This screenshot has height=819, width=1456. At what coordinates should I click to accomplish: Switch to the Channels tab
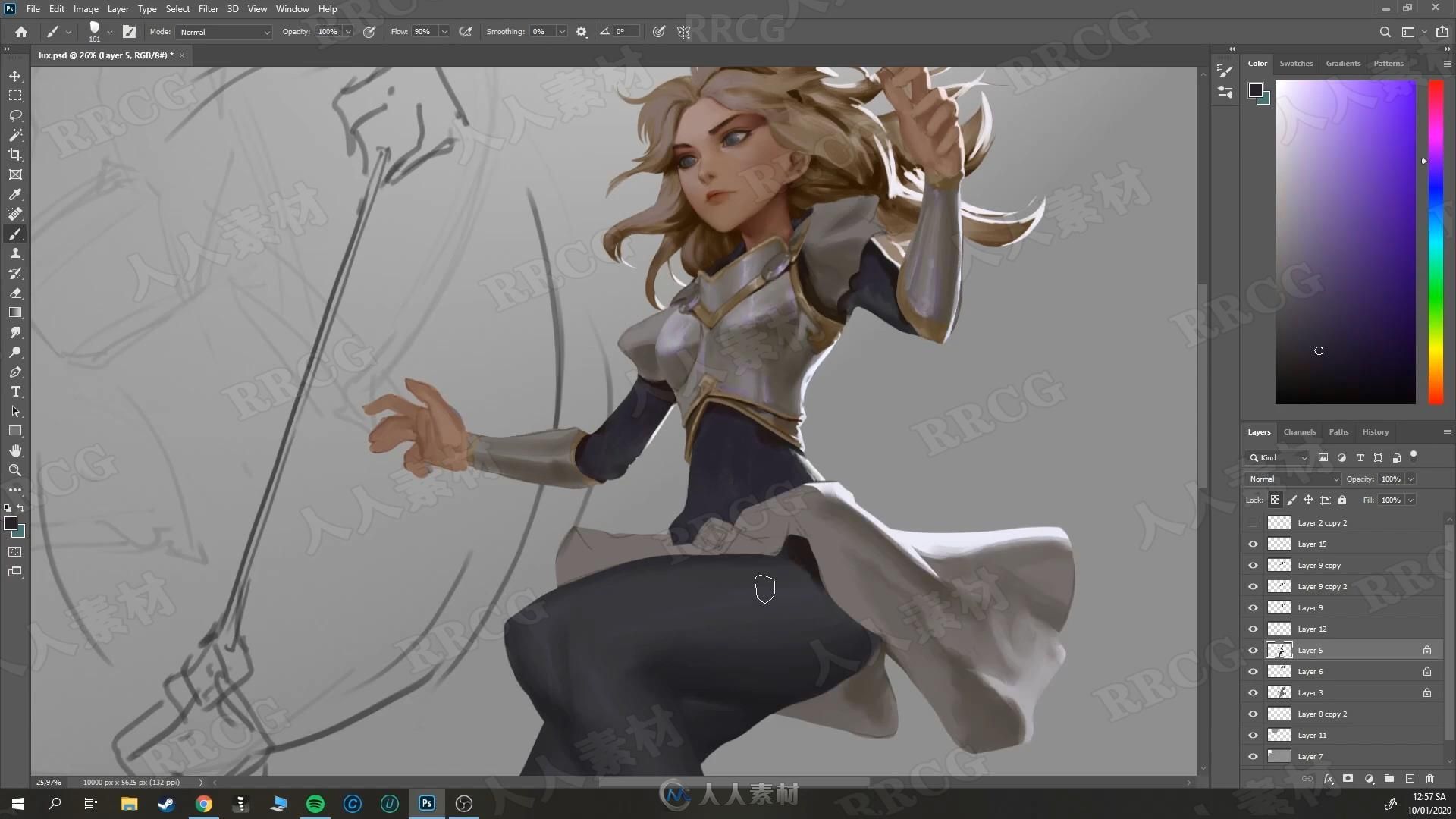[x=1300, y=431]
